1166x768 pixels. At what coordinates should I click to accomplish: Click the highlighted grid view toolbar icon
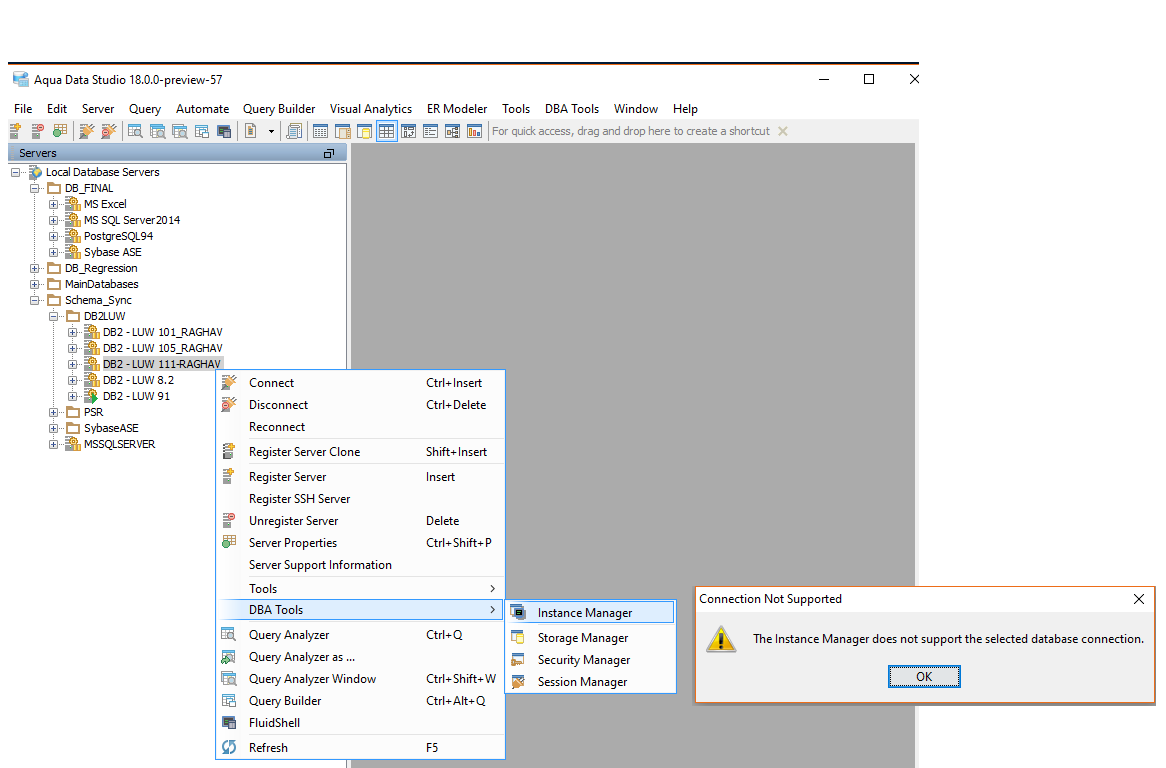coord(387,132)
